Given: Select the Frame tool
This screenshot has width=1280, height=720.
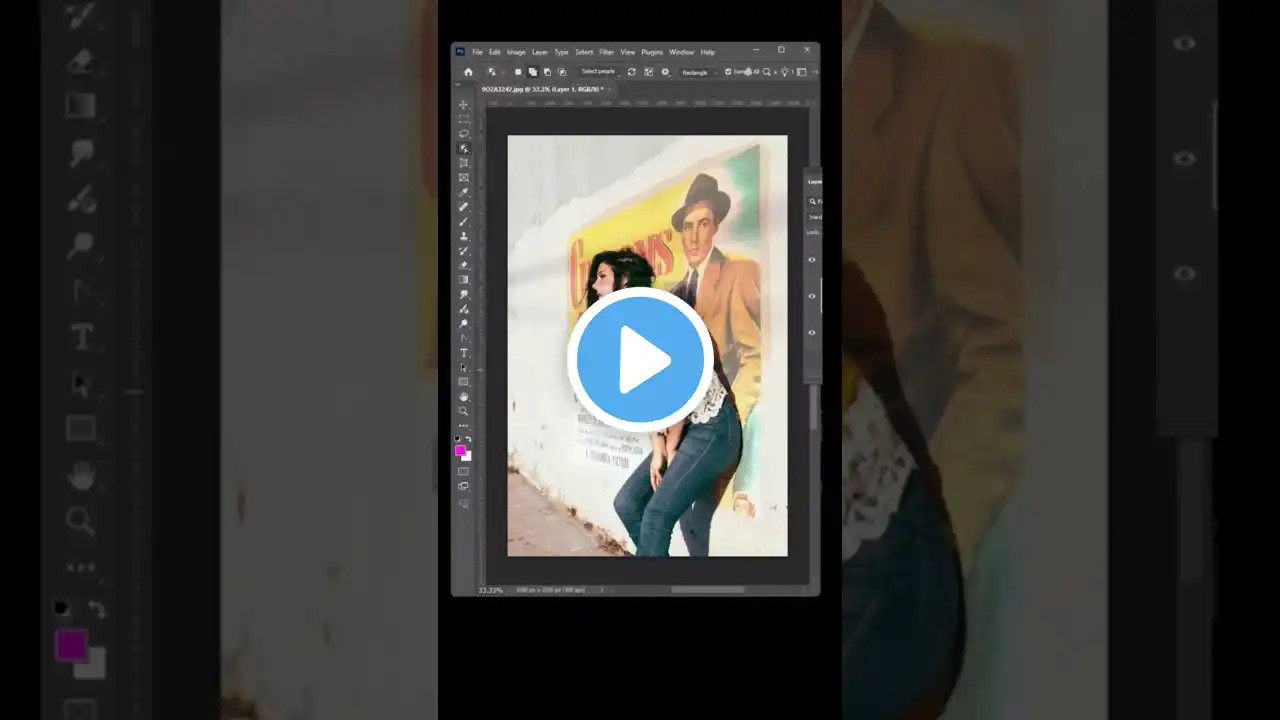Looking at the screenshot, I should [x=463, y=177].
